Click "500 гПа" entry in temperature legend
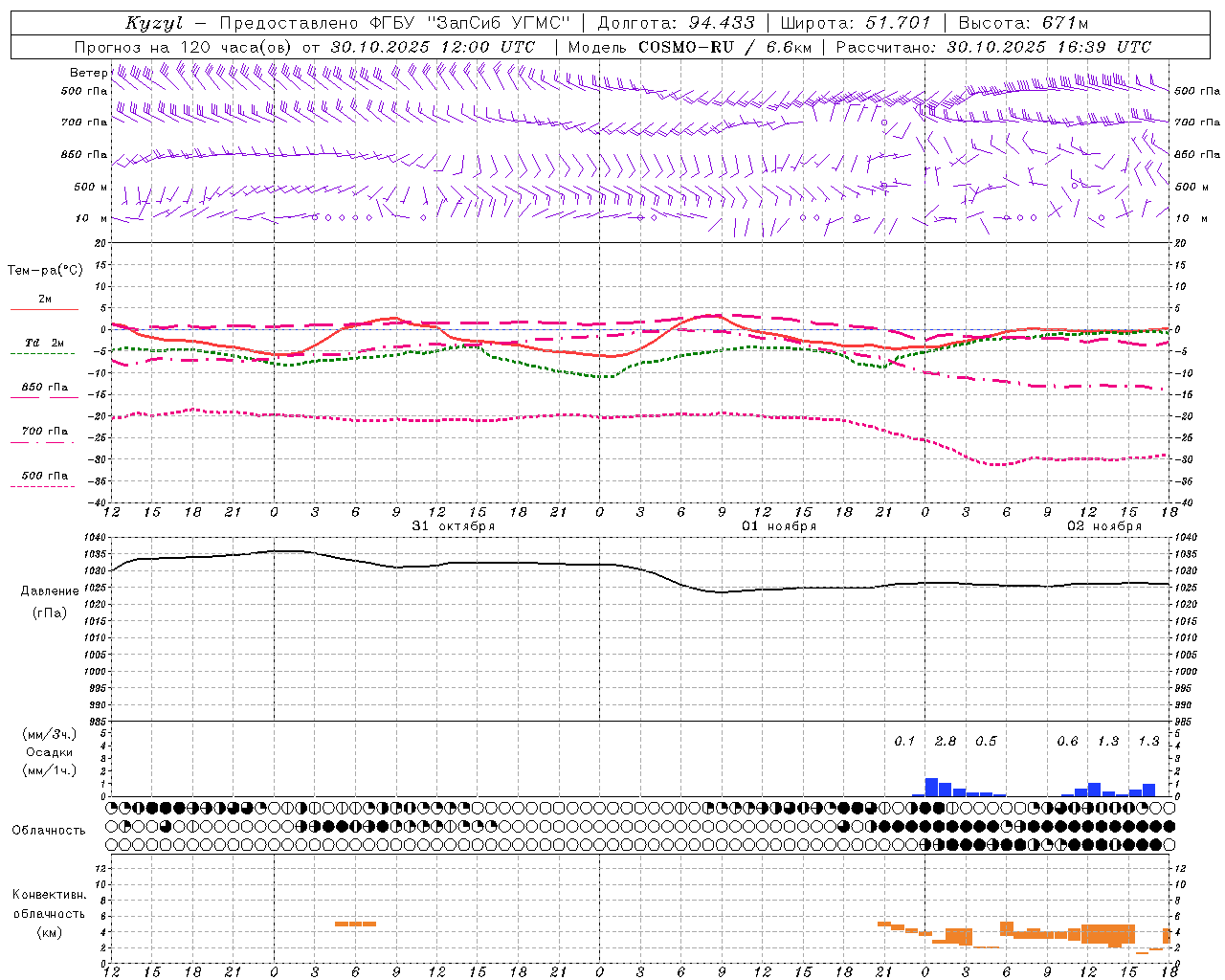Viewport: 1225px width, 980px height. pyautogui.click(x=45, y=475)
